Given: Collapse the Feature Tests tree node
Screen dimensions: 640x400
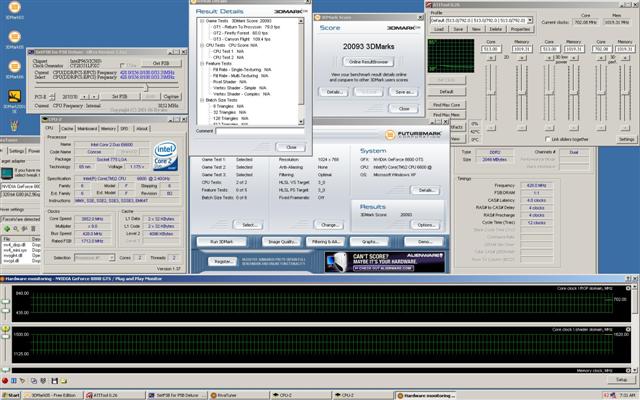Looking at the screenshot, I should 202,64.
